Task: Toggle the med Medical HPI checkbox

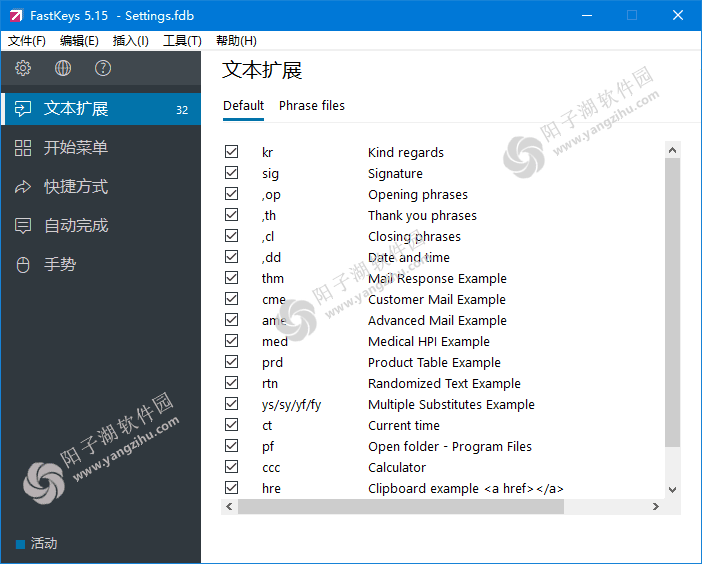Action: click(x=231, y=341)
